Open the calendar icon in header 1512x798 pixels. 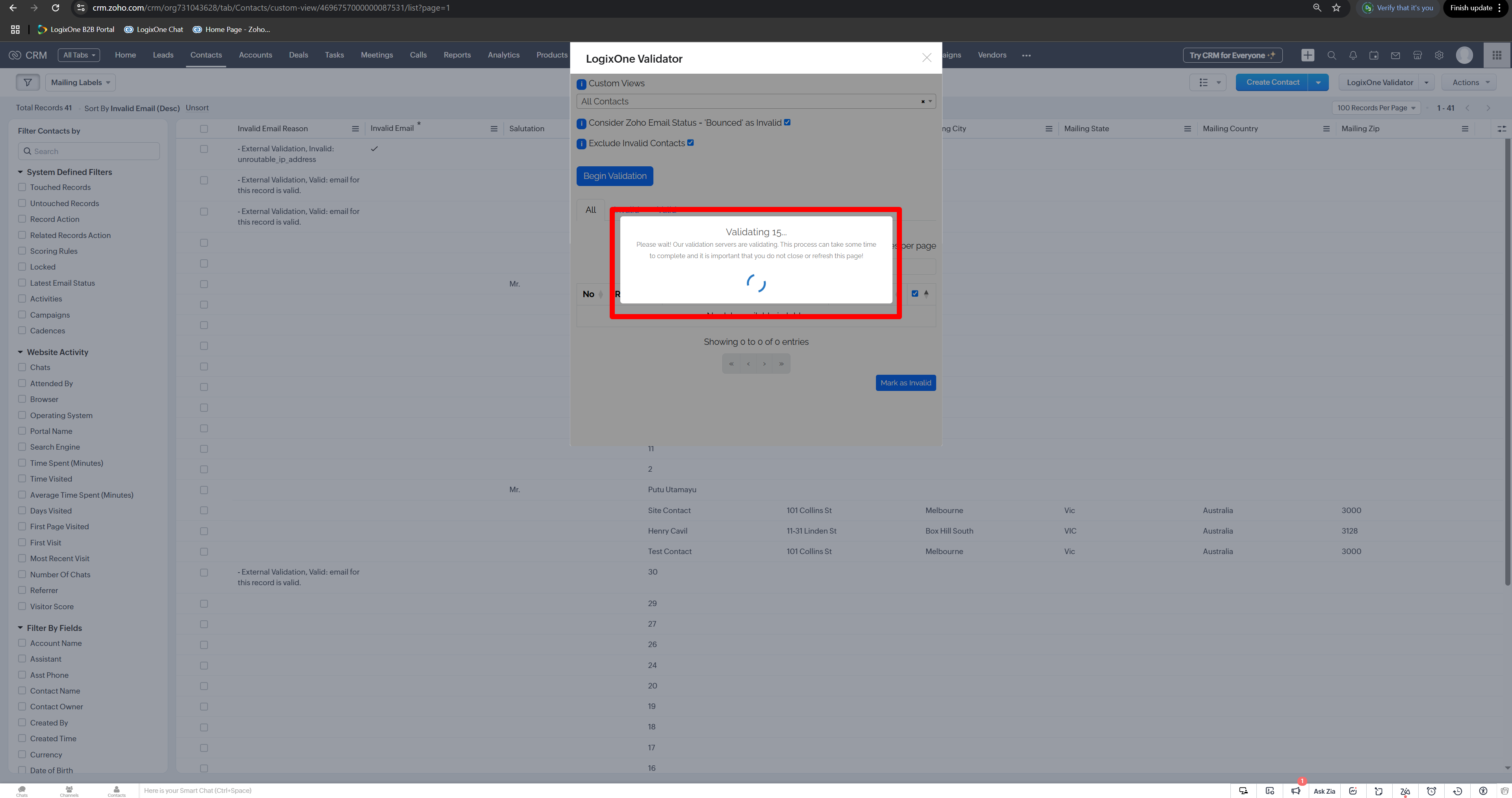click(1374, 55)
